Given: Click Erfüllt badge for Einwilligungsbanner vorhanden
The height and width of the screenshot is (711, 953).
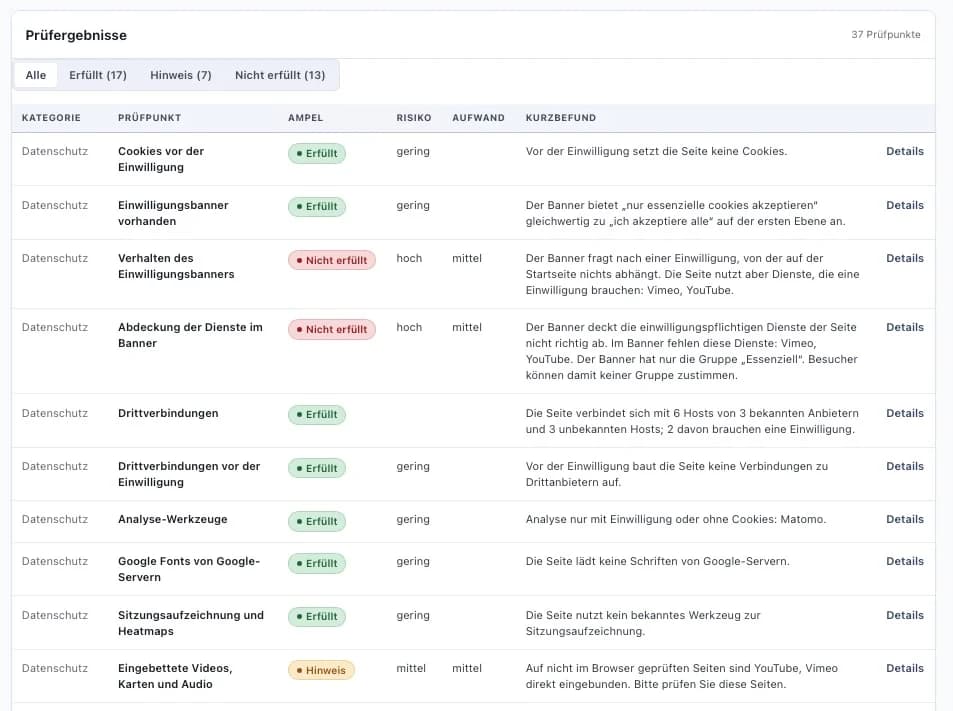Looking at the screenshot, I should [317, 207].
